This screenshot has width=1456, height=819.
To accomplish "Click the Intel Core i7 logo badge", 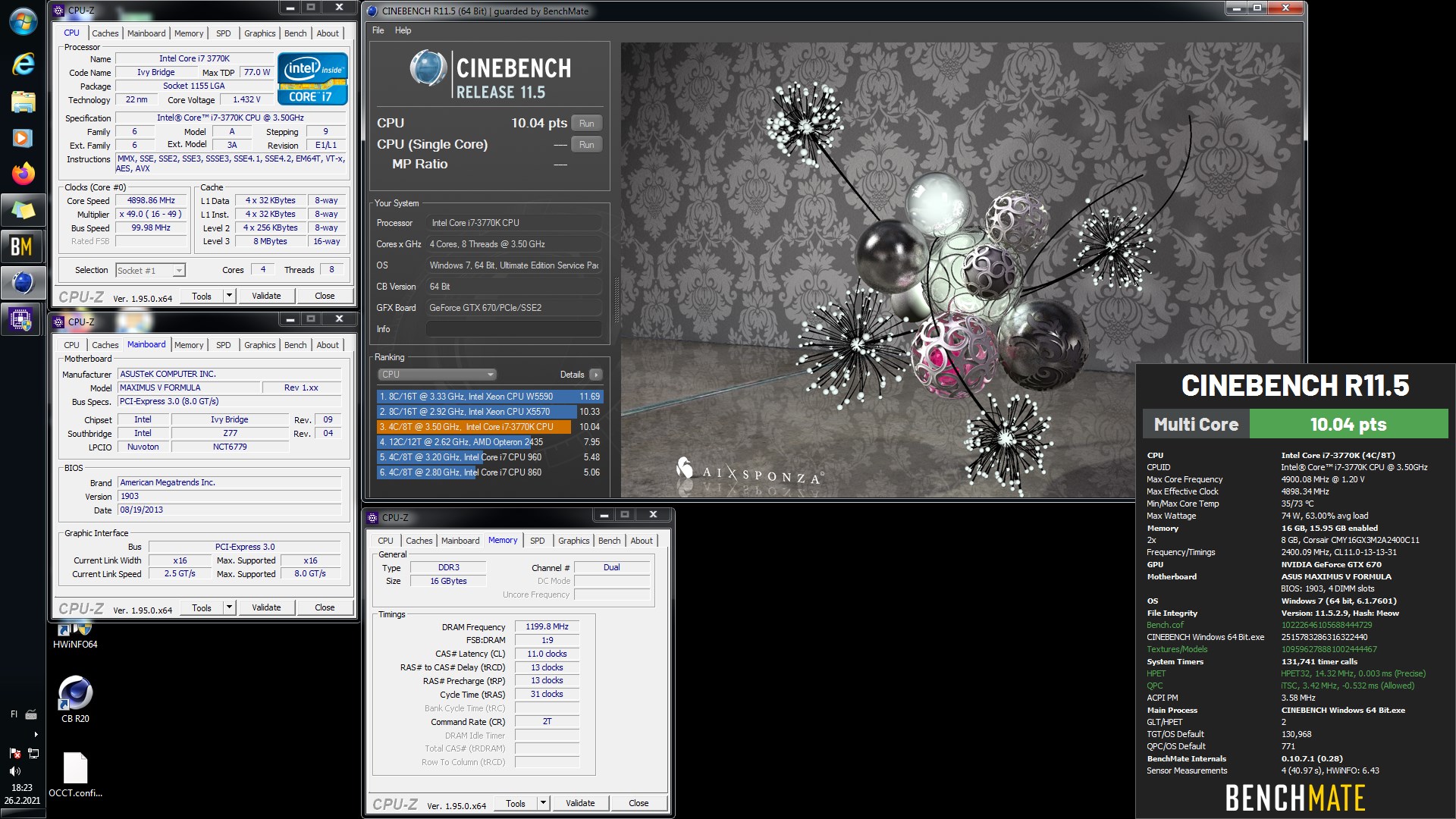I will click(x=312, y=78).
